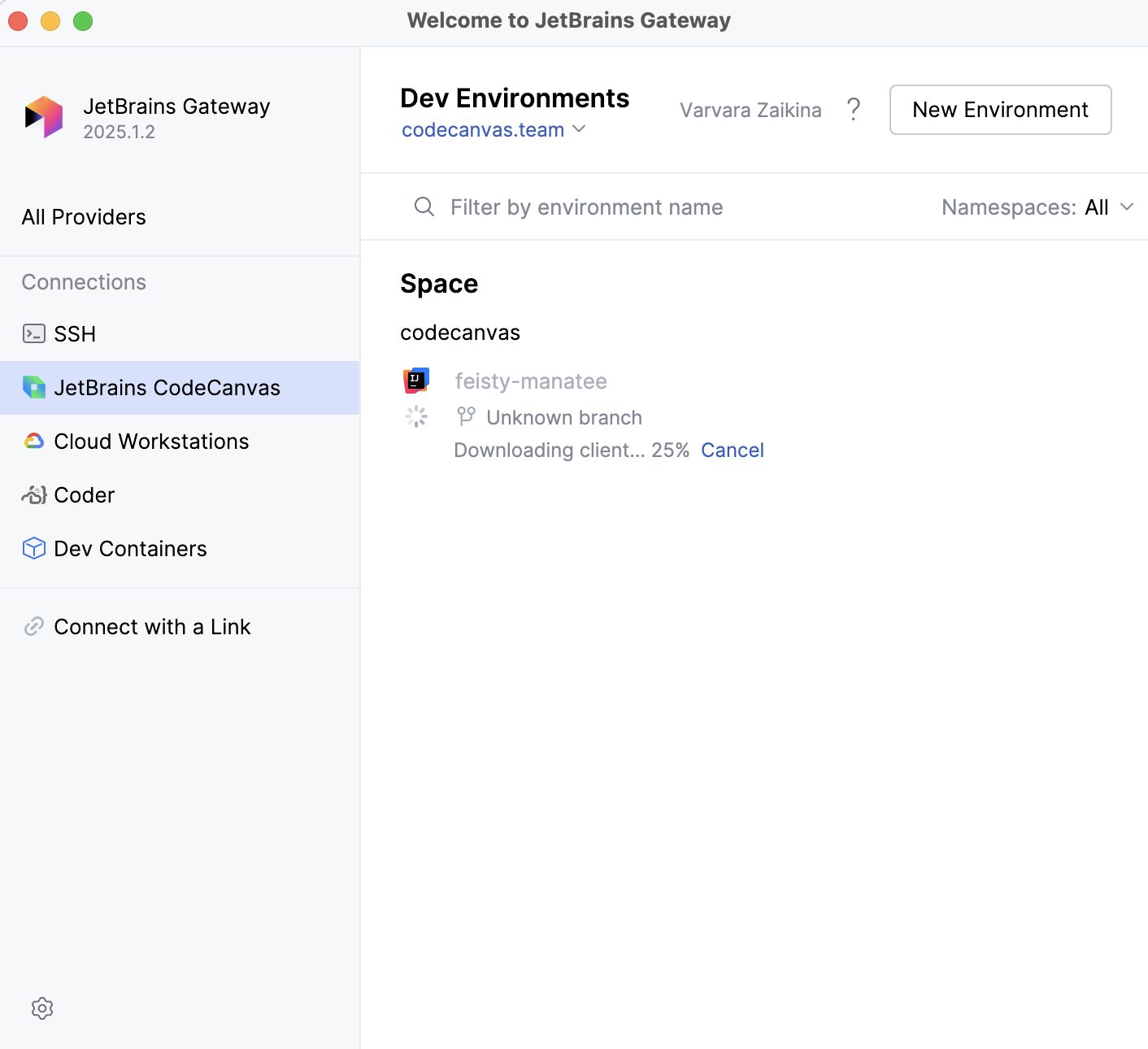Click the loading spinner icon
Image resolution: width=1148 pixels, height=1049 pixels.
tap(416, 416)
